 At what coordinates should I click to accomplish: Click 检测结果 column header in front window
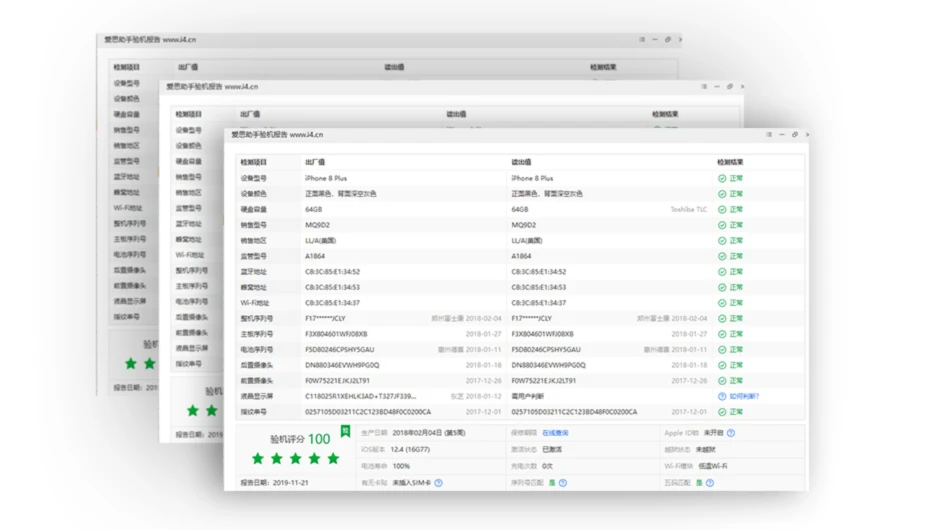730,162
